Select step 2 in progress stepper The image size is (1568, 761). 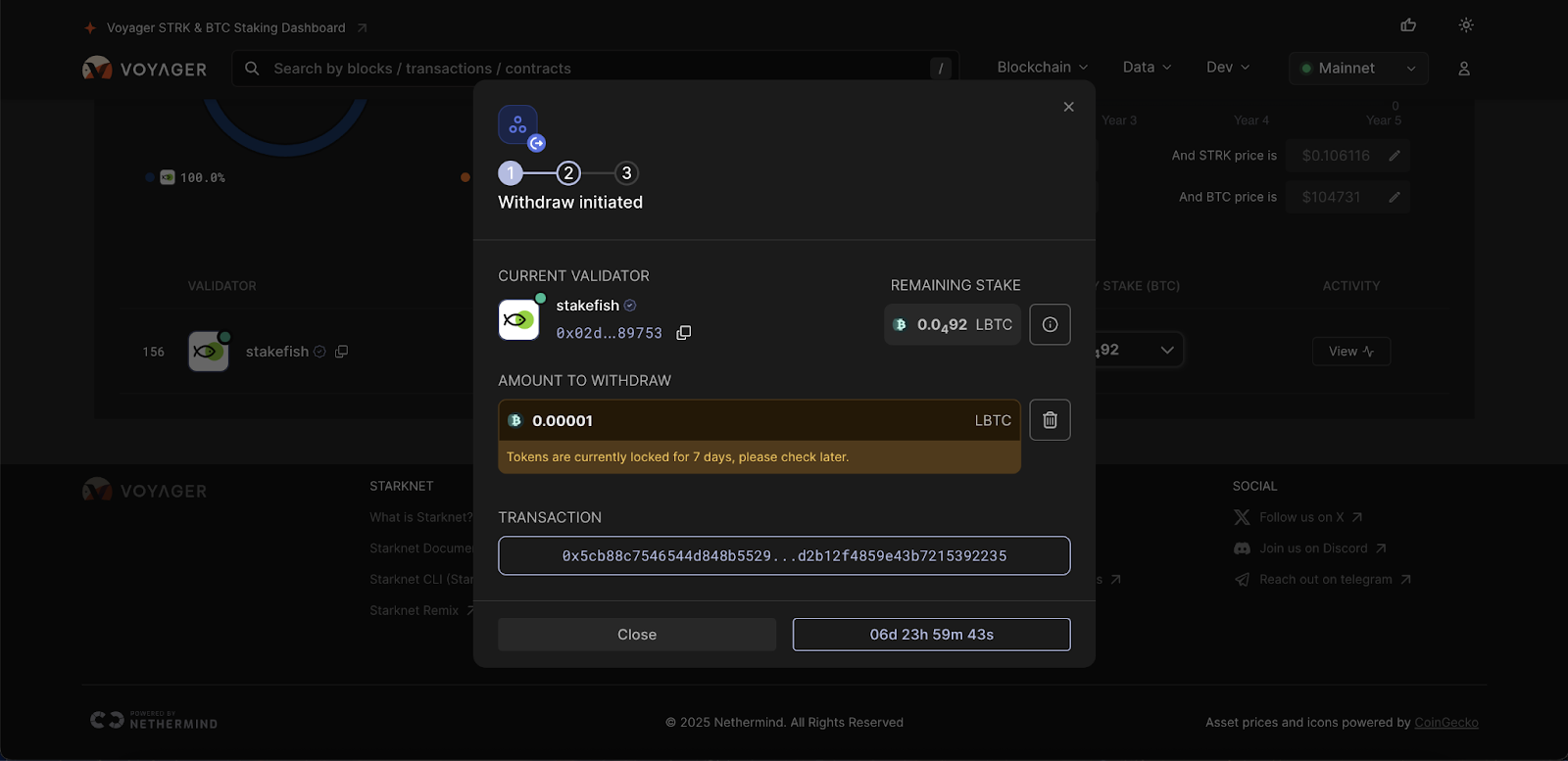pos(568,173)
